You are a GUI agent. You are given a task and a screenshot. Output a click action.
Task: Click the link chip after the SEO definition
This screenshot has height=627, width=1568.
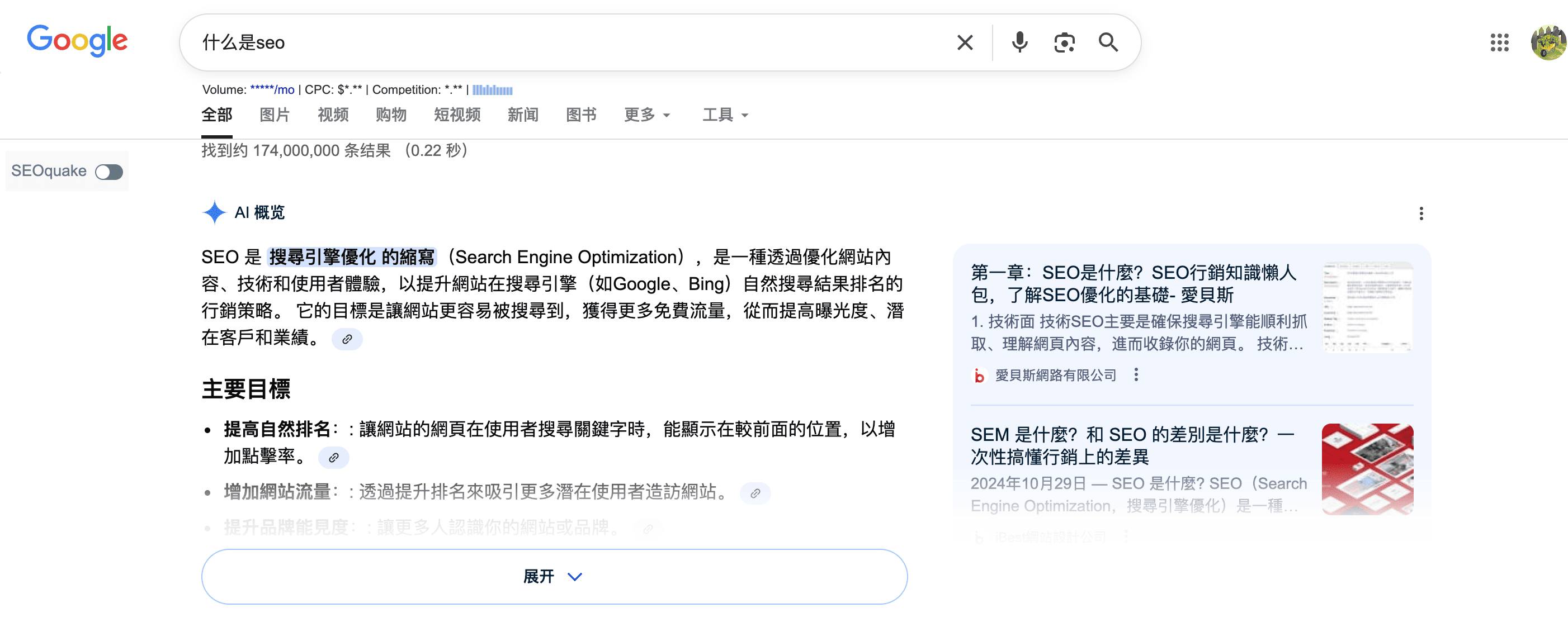[x=348, y=339]
